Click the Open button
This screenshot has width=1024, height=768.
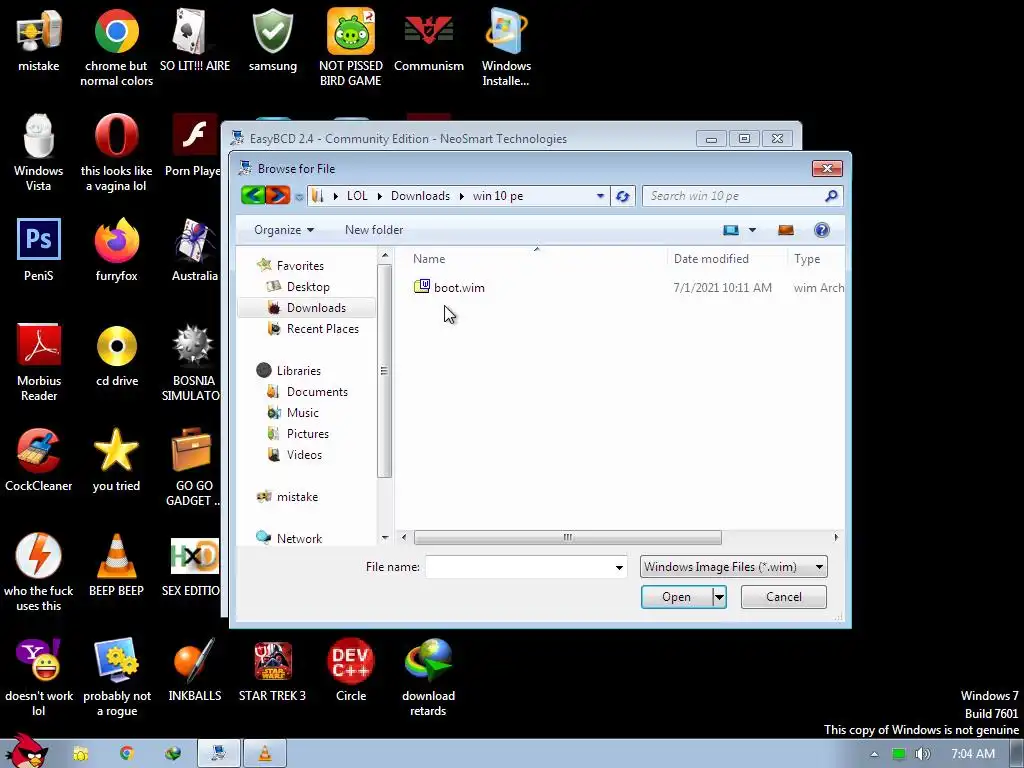(x=677, y=597)
